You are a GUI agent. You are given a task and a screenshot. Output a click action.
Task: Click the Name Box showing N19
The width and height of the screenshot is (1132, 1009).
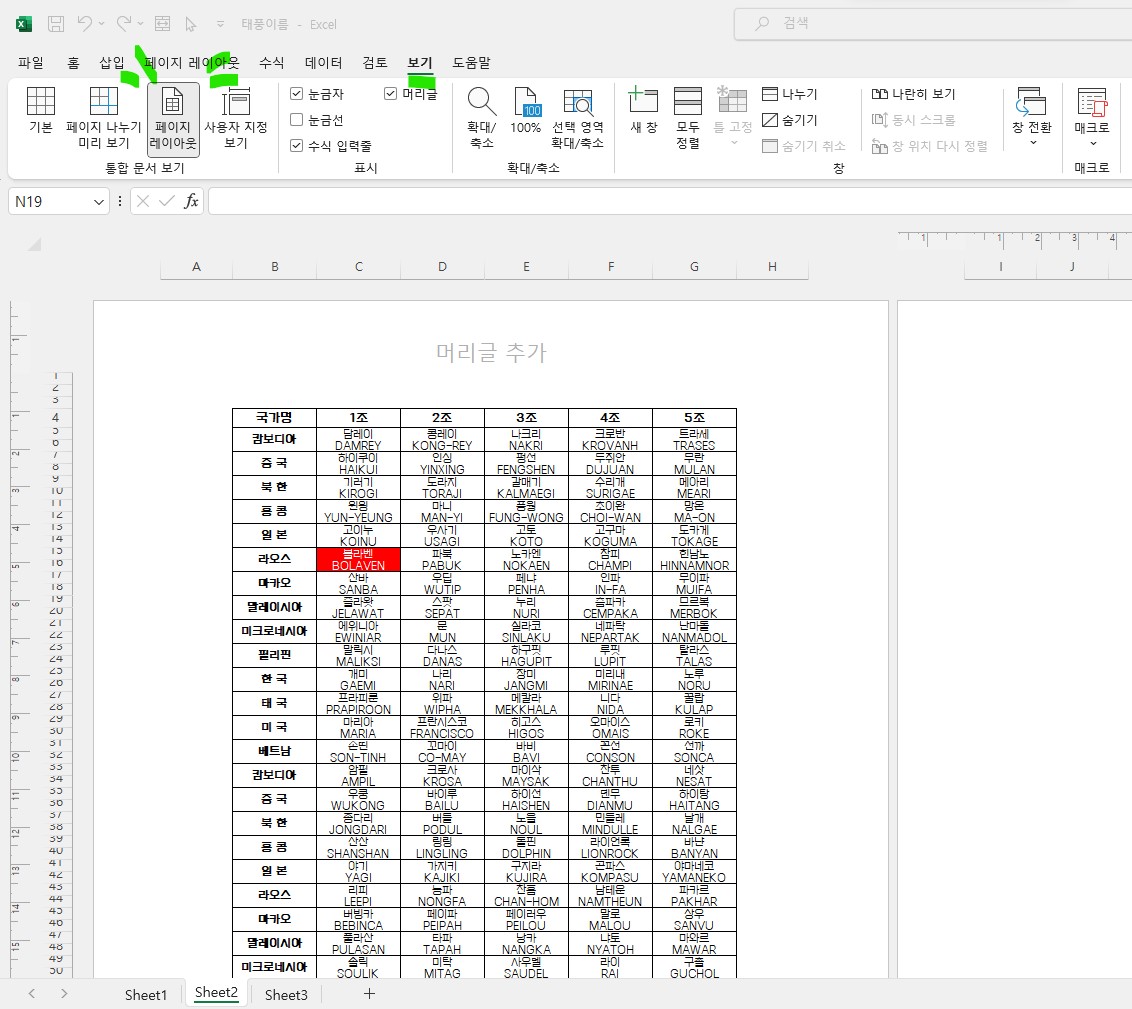[x=51, y=201]
